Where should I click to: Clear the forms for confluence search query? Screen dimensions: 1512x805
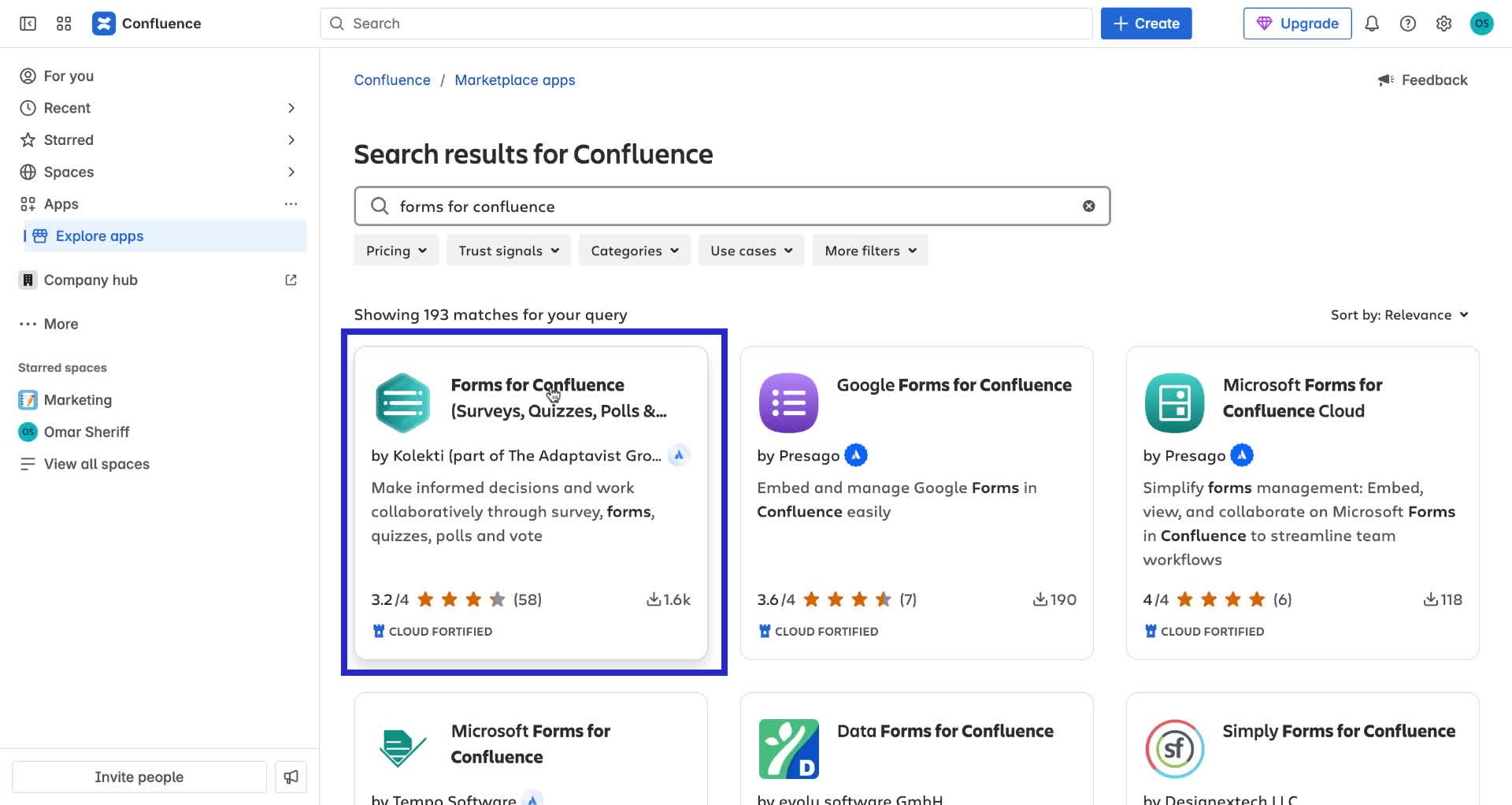pos(1089,206)
